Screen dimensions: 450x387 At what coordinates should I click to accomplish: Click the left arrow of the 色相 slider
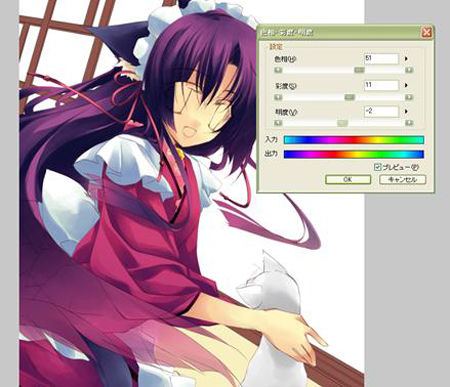tap(278, 70)
